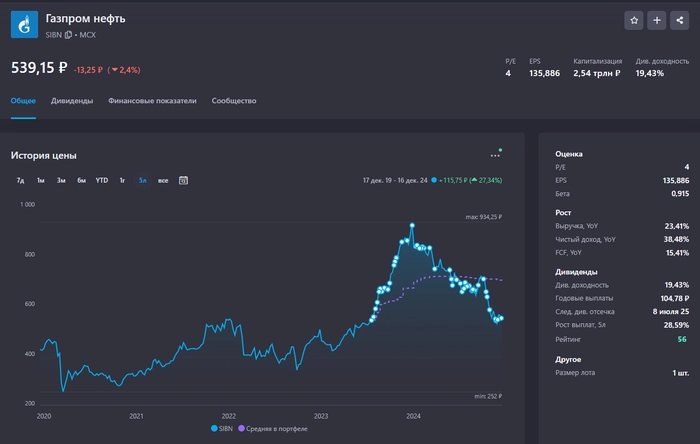Open the Дивиденды tab

pyautogui.click(x=72, y=101)
